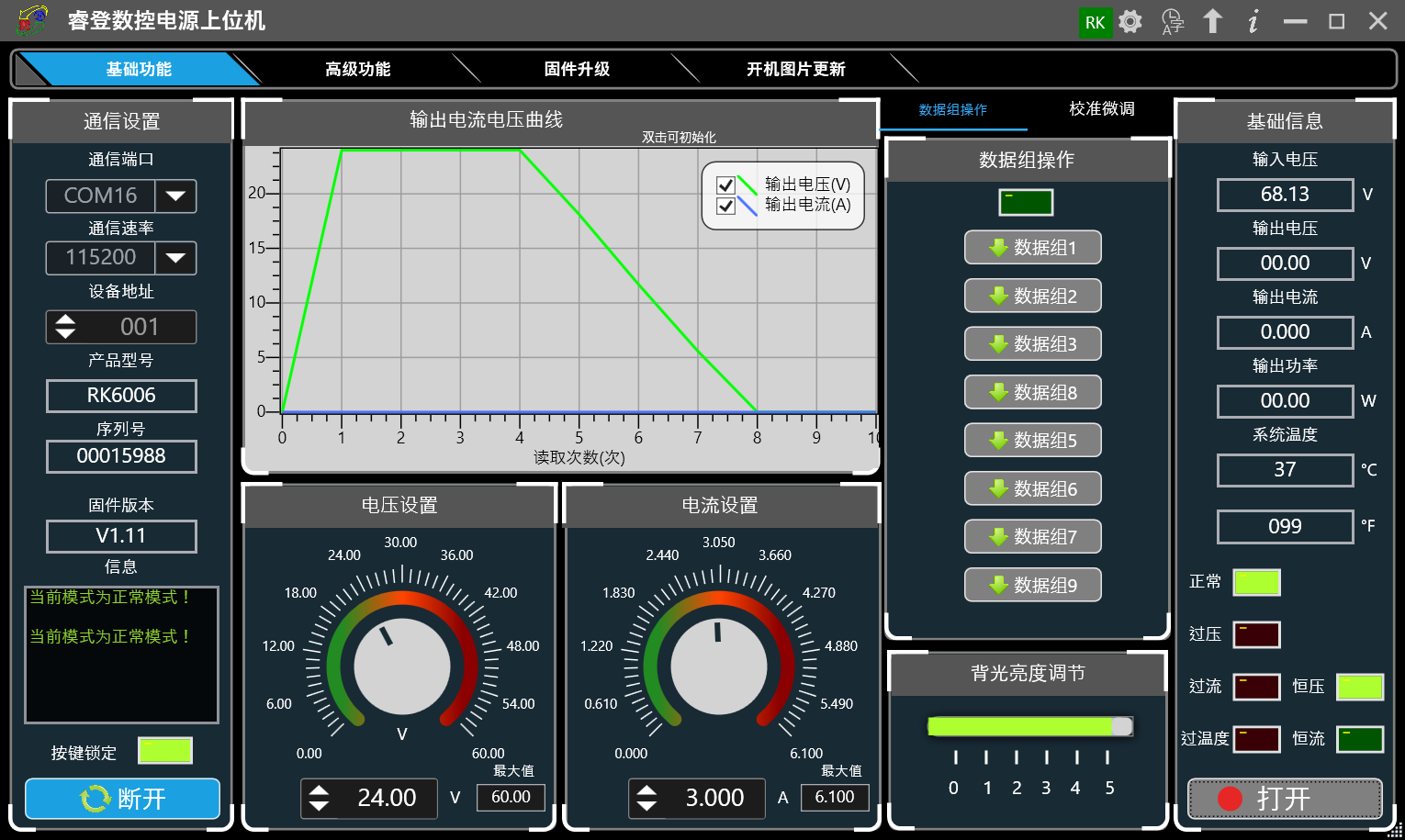Click the max current field 6.100
The width and height of the screenshot is (1405, 840).
tap(835, 797)
